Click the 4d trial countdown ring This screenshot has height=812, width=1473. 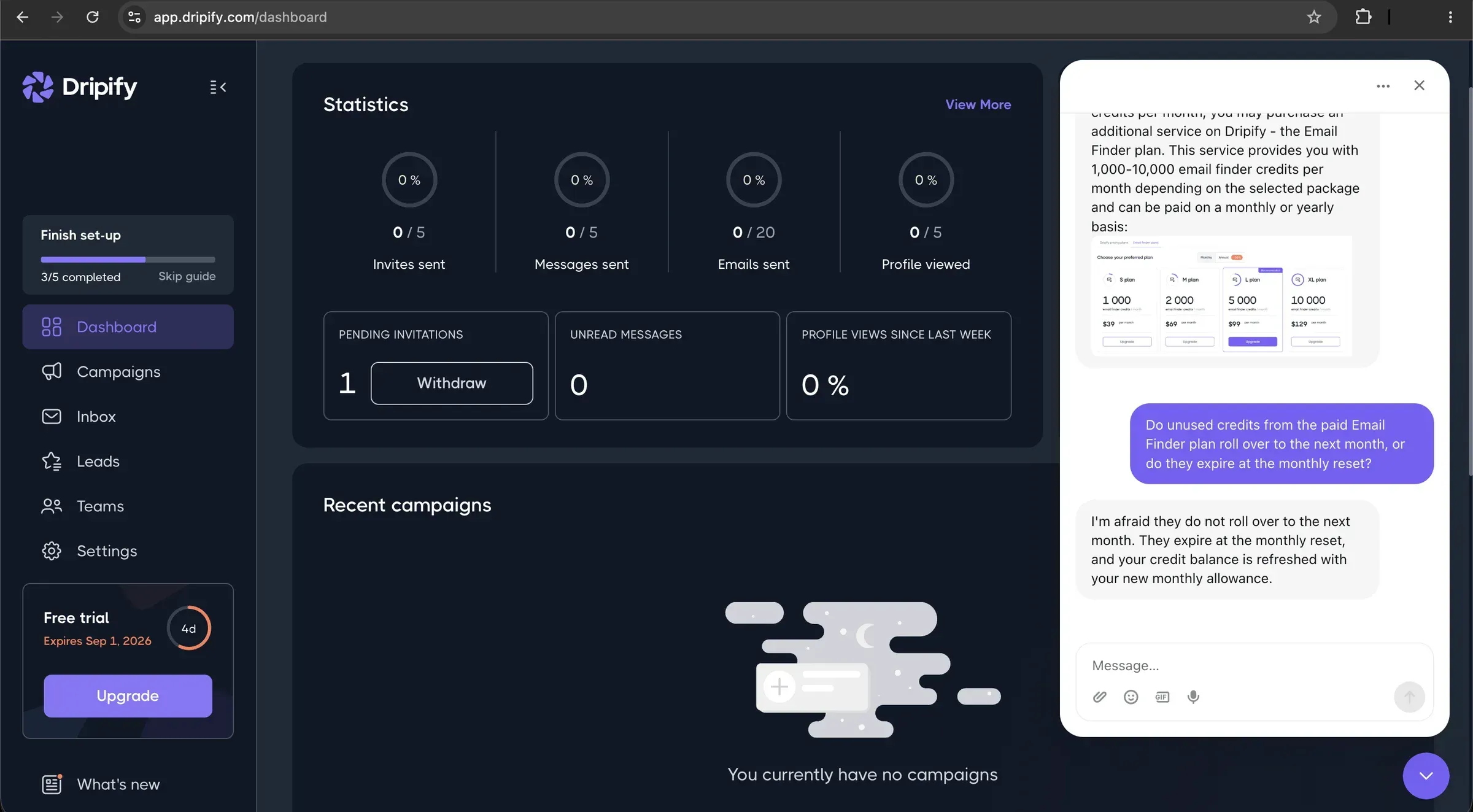188,628
